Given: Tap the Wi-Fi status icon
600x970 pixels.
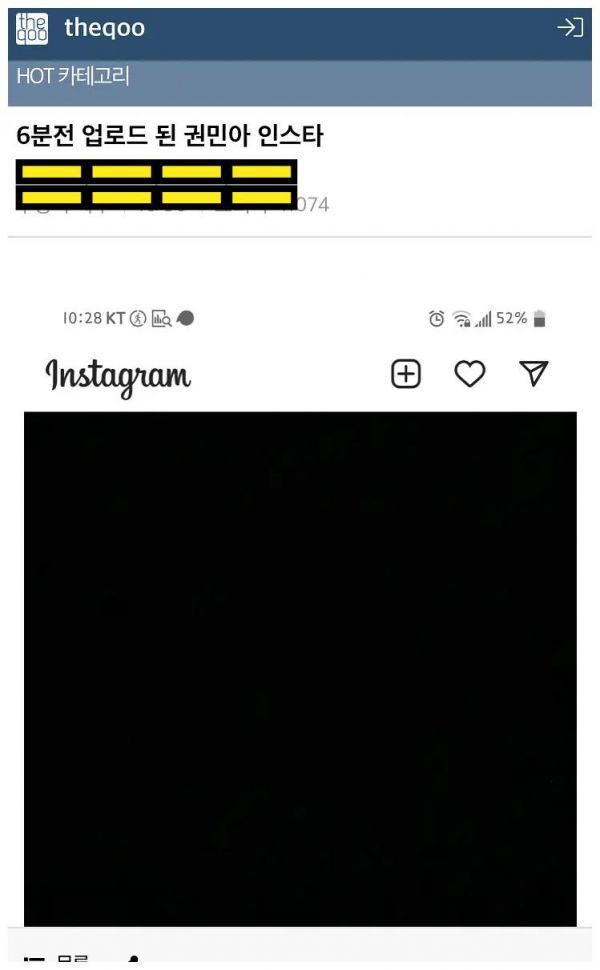Looking at the screenshot, I should 461,319.
